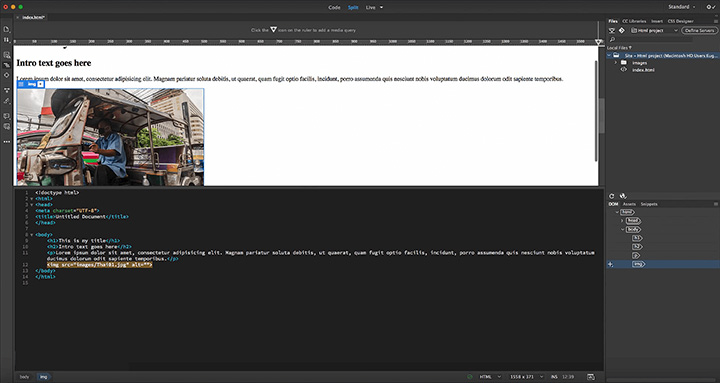Screen dimensions: 720x383
Task: Collapse code fold arrow on the html line
Action: click(31, 199)
